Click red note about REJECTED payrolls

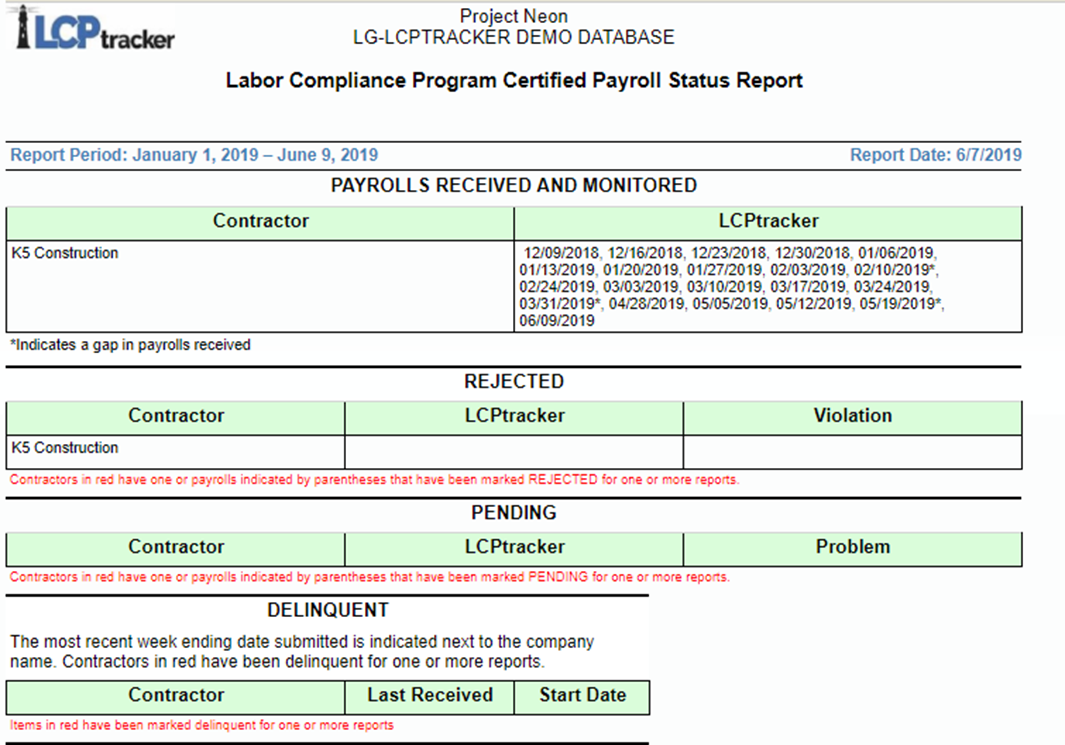[x=374, y=479]
